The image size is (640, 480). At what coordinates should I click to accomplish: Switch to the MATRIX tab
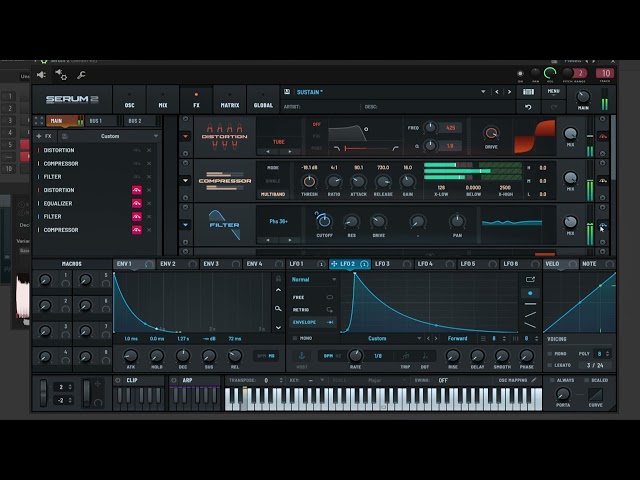coord(230,100)
